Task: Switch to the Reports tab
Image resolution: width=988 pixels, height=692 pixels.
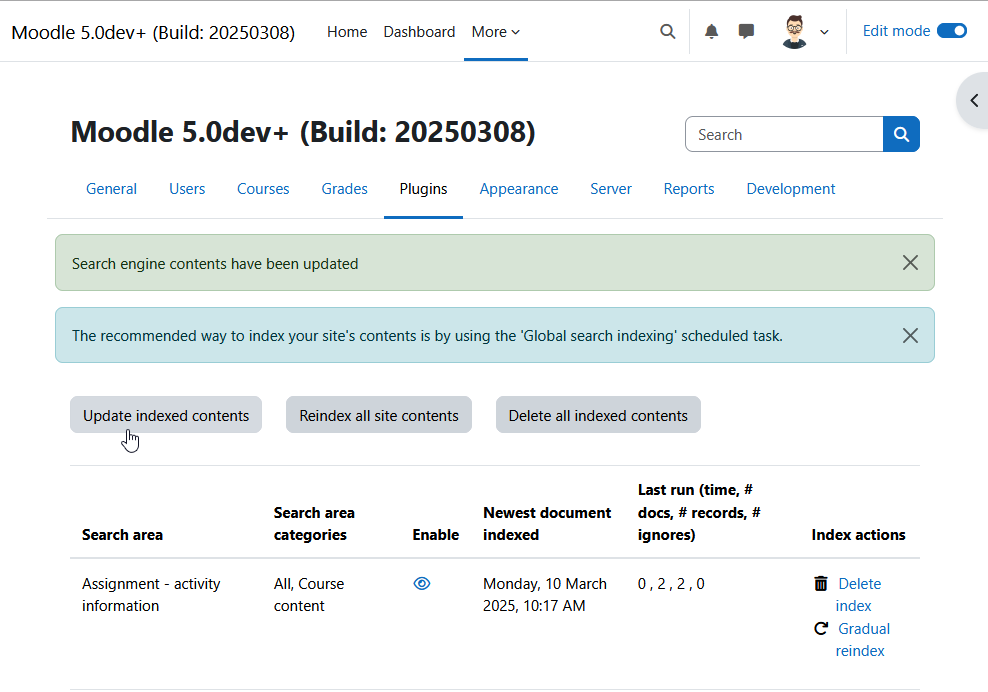Action: coord(689,189)
